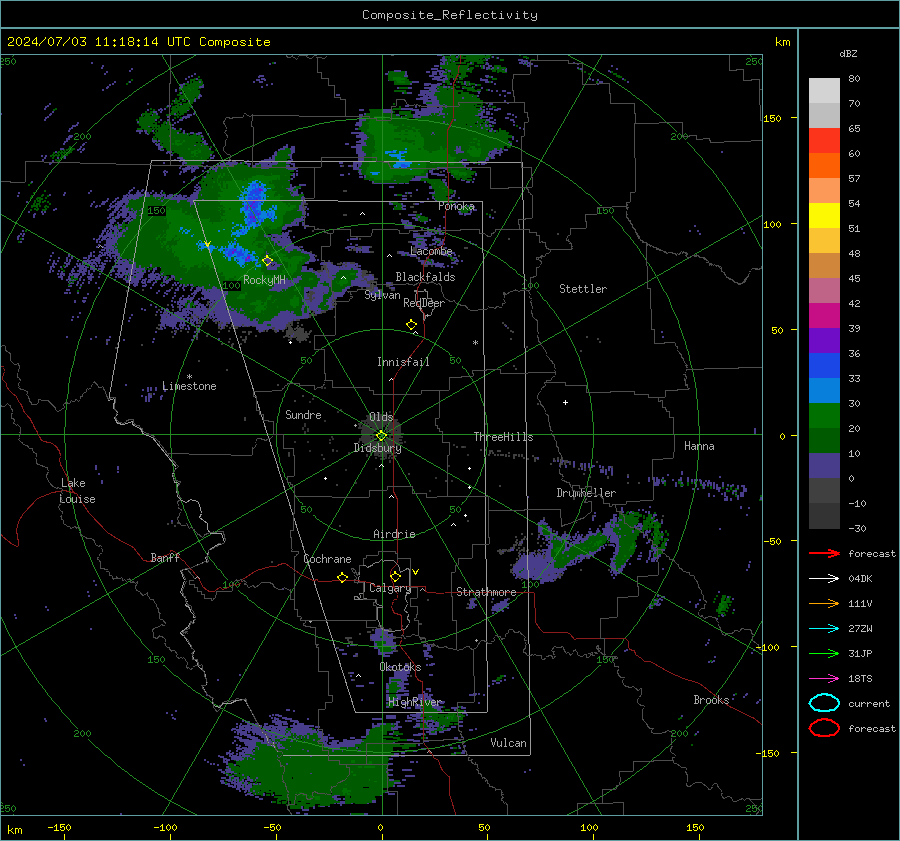
Task: Click the Strathmore label
Action: point(486,592)
